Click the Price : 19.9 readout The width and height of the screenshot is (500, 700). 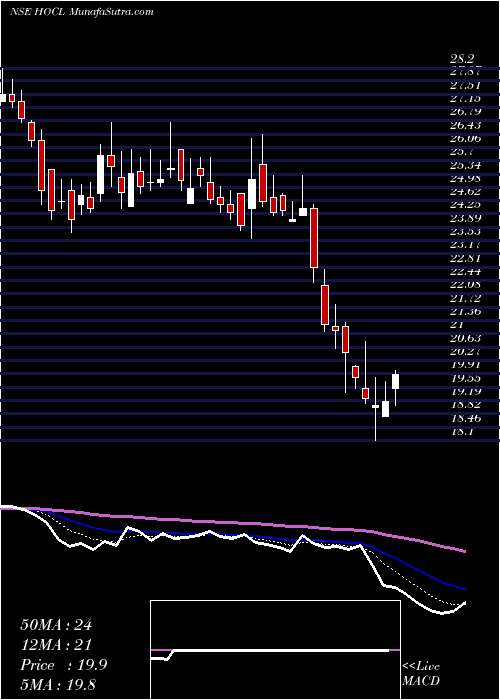63,665
